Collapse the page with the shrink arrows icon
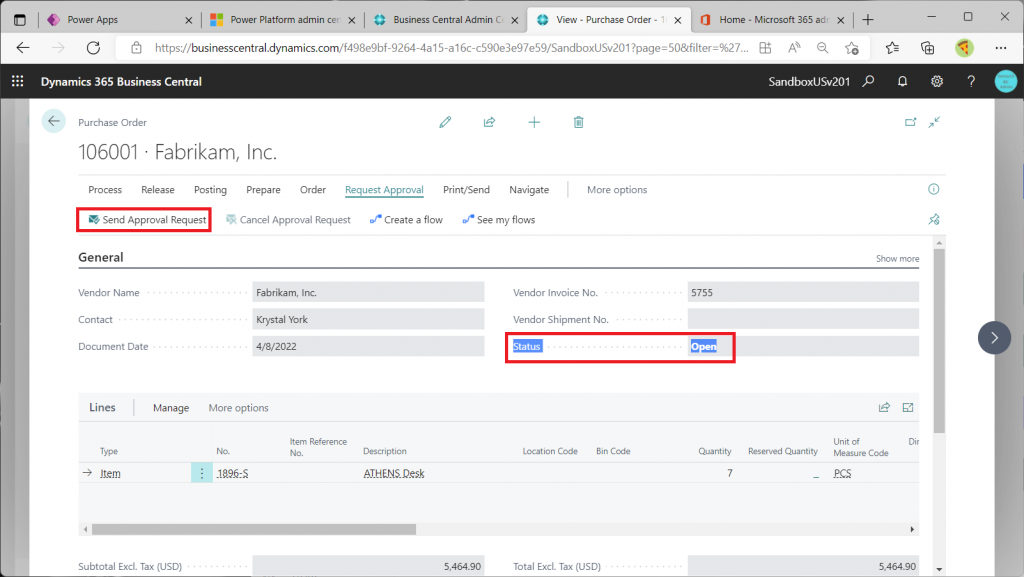1024x577 pixels. click(935, 122)
